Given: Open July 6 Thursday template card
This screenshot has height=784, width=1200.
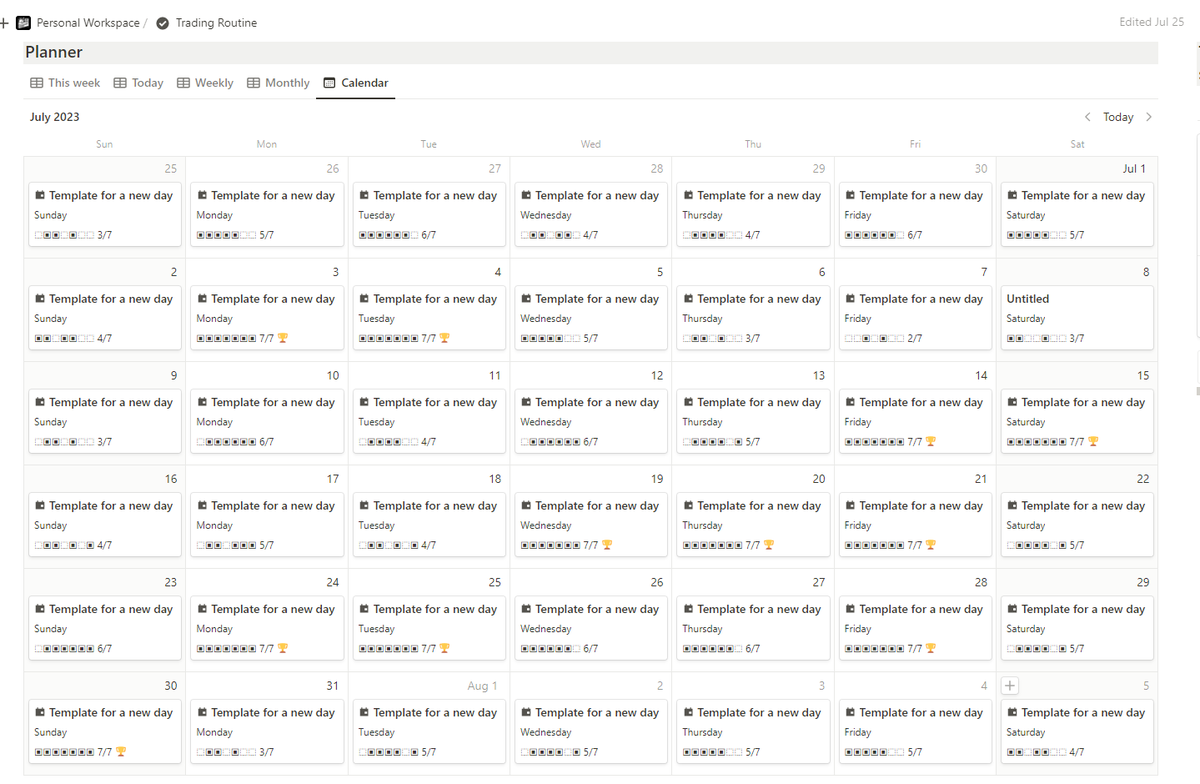Looking at the screenshot, I should click(x=754, y=318).
